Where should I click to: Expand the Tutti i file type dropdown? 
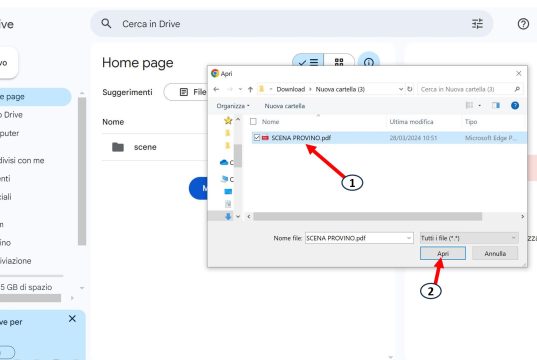[469, 238]
